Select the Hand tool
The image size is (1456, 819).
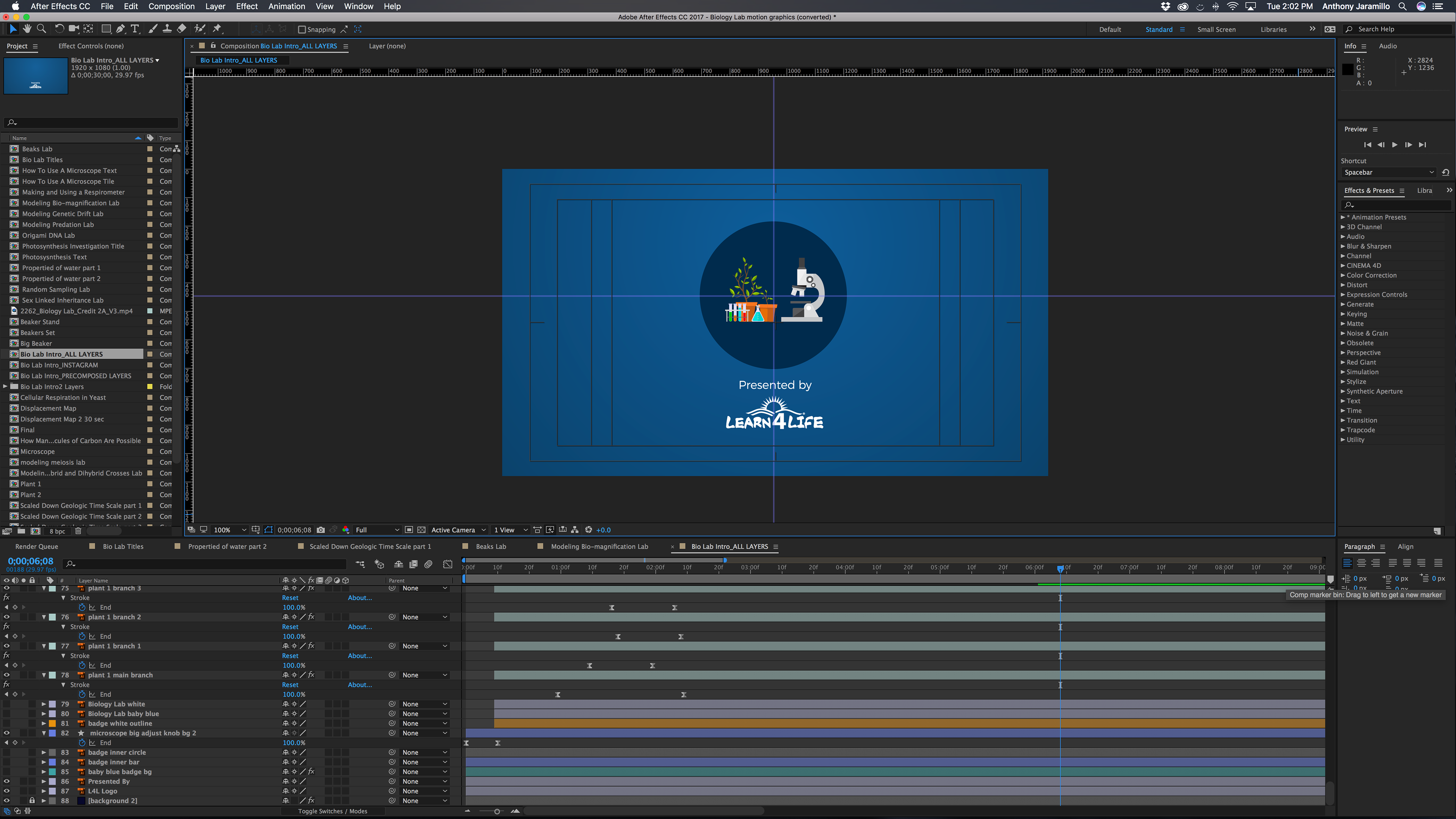point(27,29)
